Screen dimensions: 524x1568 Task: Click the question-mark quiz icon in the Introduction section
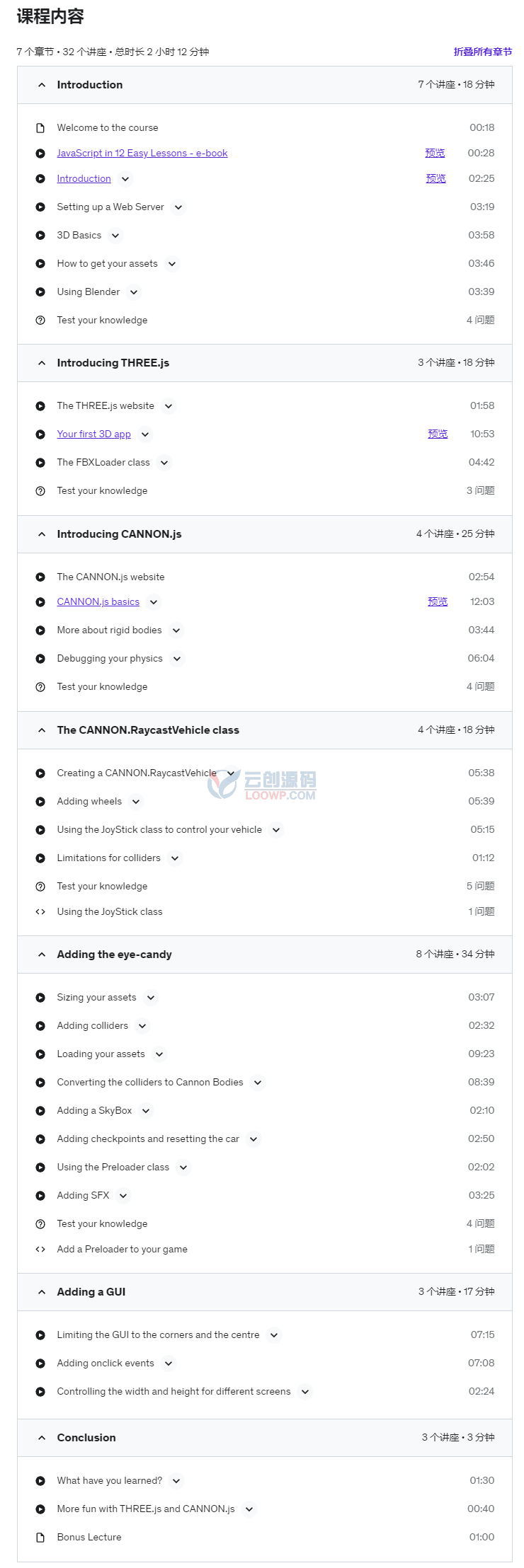(40, 321)
